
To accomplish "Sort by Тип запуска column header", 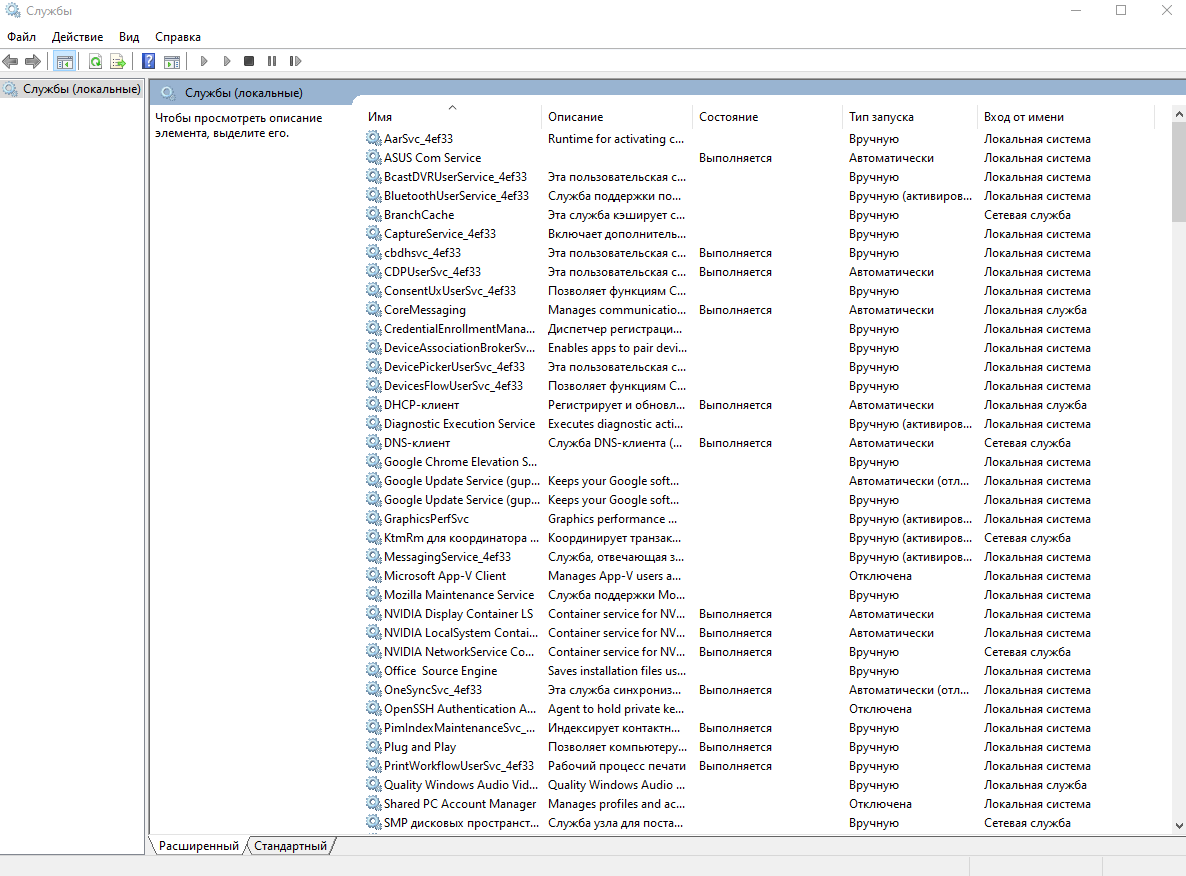I will point(881,117).
